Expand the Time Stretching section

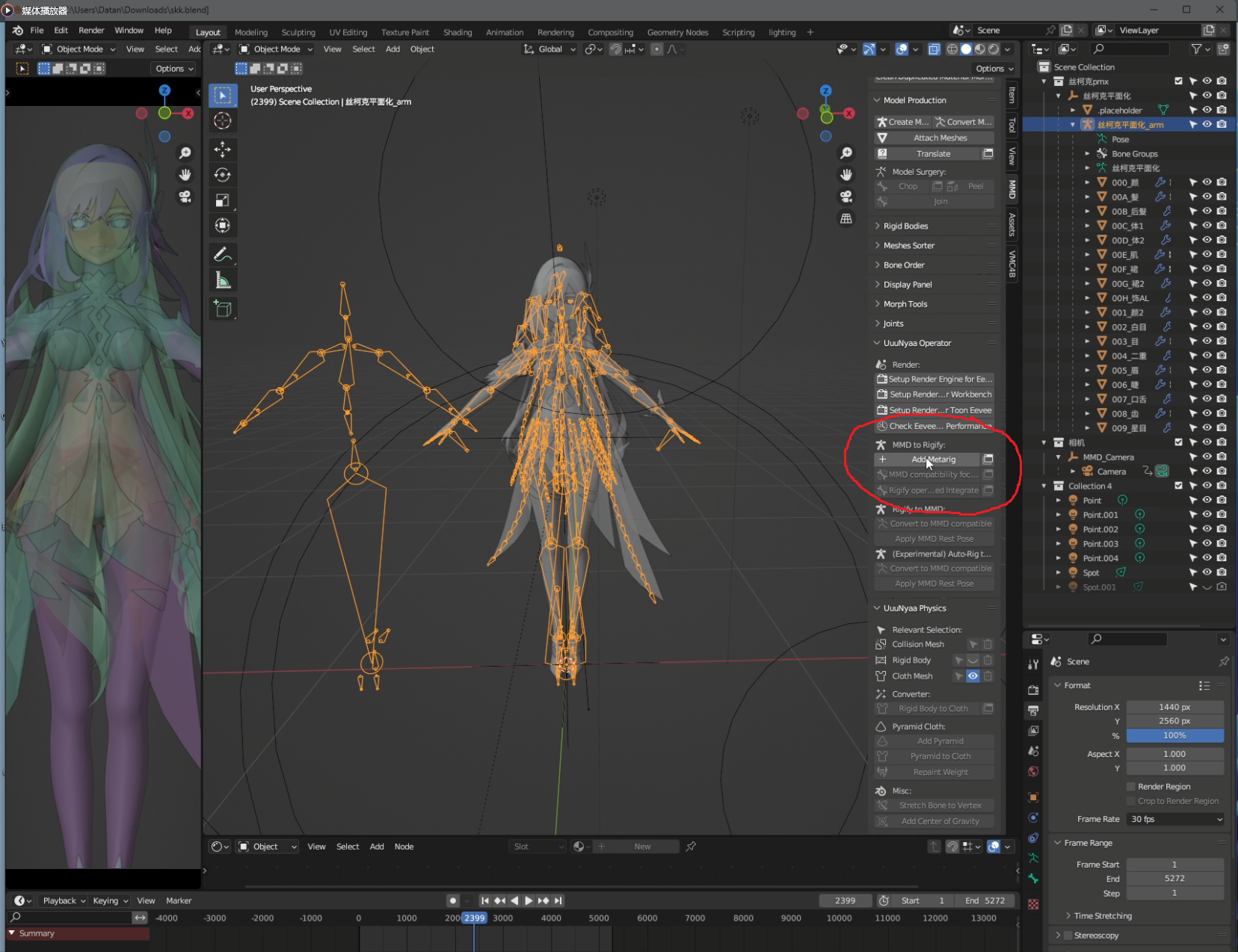click(1102, 916)
